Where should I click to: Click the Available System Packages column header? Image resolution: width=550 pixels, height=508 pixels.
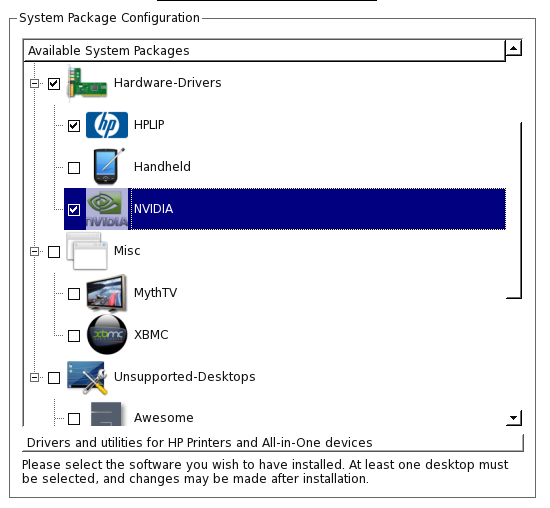coord(264,51)
